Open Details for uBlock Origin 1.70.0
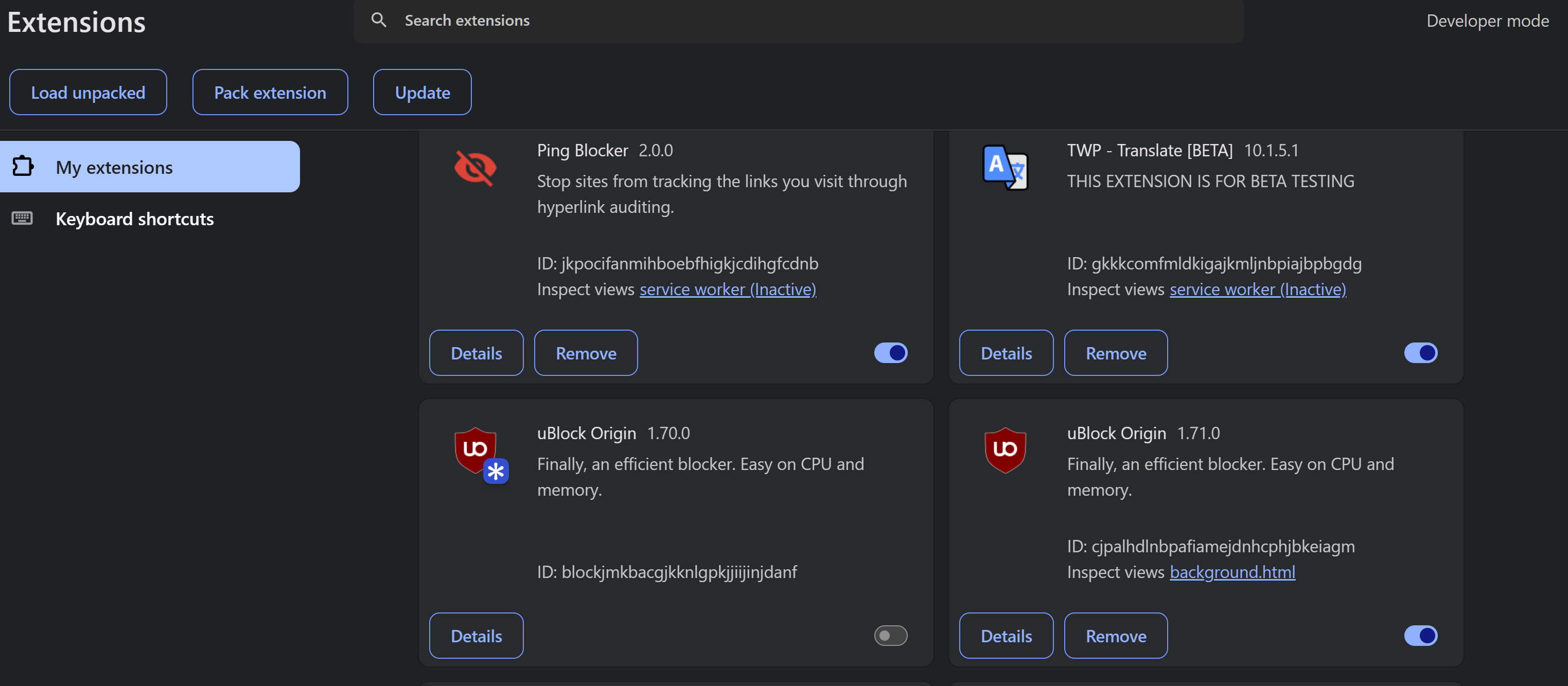This screenshot has height=686, width=1568. (476, 636)
